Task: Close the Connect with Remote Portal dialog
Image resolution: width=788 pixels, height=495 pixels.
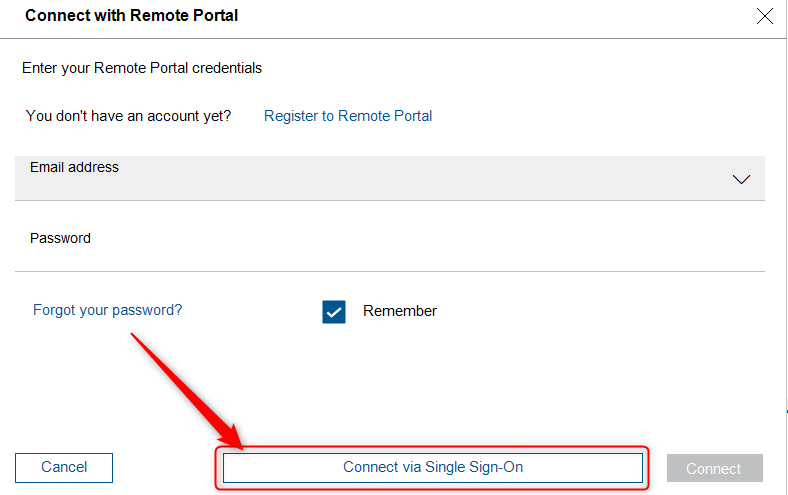Action: click(765, 16)
